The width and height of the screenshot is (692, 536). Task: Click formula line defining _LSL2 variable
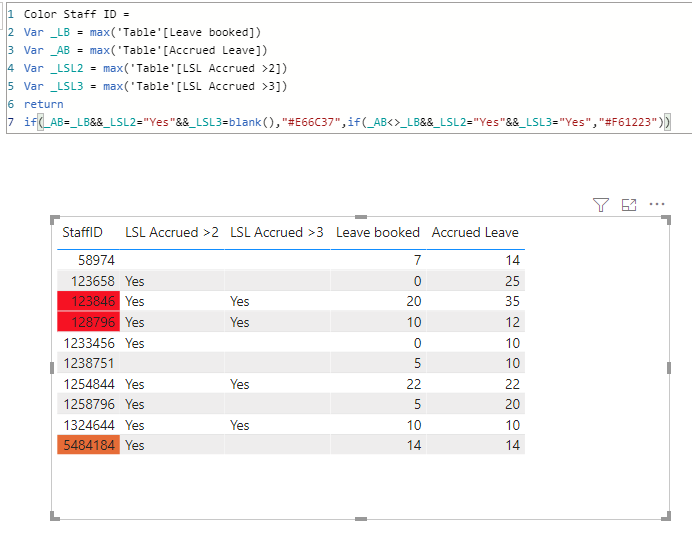155,68
